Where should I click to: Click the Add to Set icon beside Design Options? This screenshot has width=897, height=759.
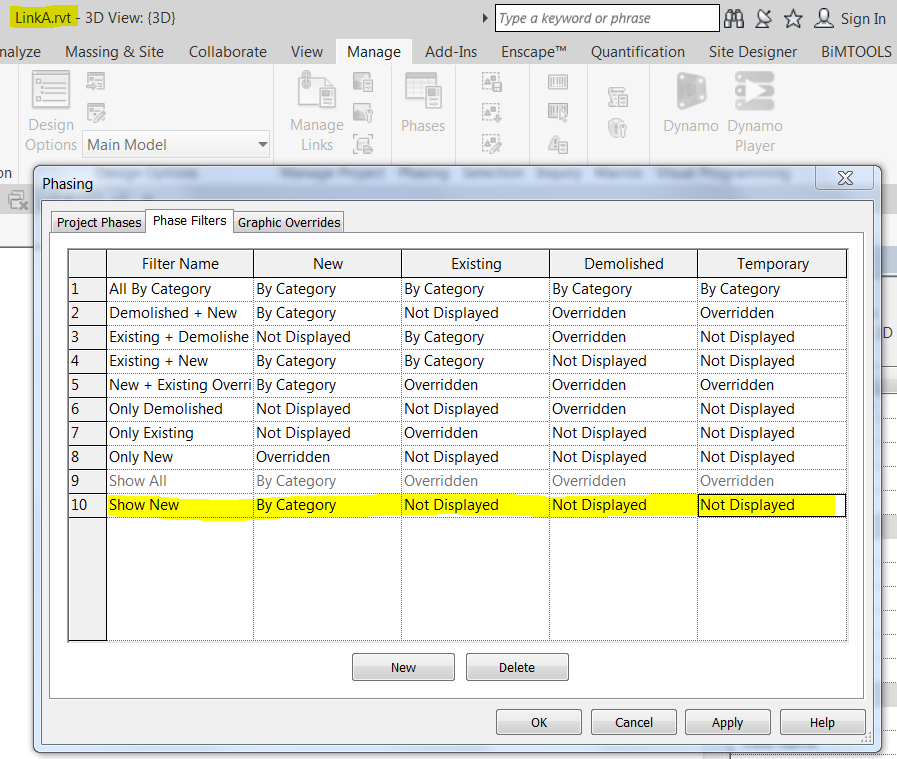[96, 81]
